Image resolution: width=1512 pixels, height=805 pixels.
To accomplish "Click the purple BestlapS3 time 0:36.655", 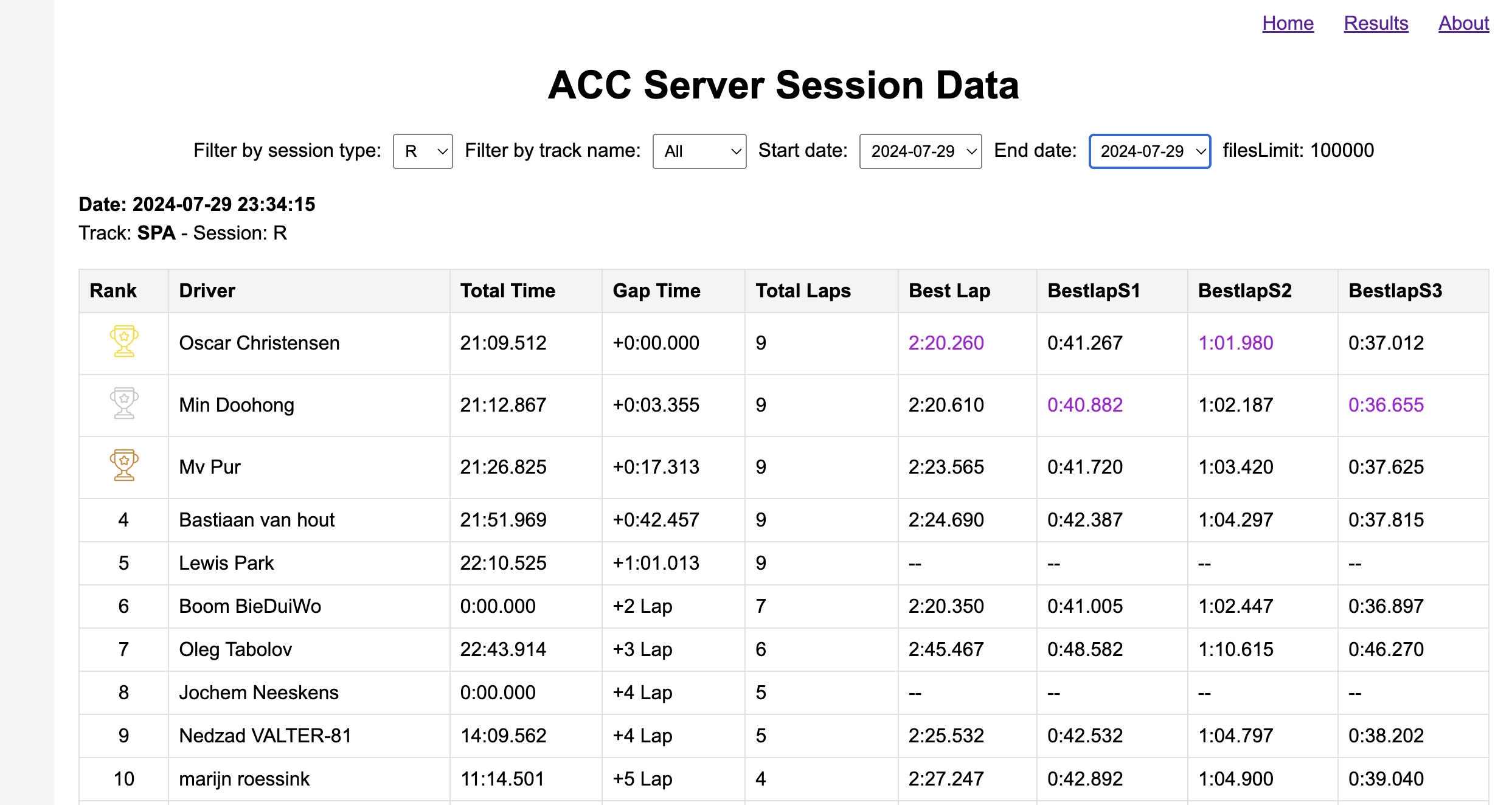I will tap(1385, 405).
